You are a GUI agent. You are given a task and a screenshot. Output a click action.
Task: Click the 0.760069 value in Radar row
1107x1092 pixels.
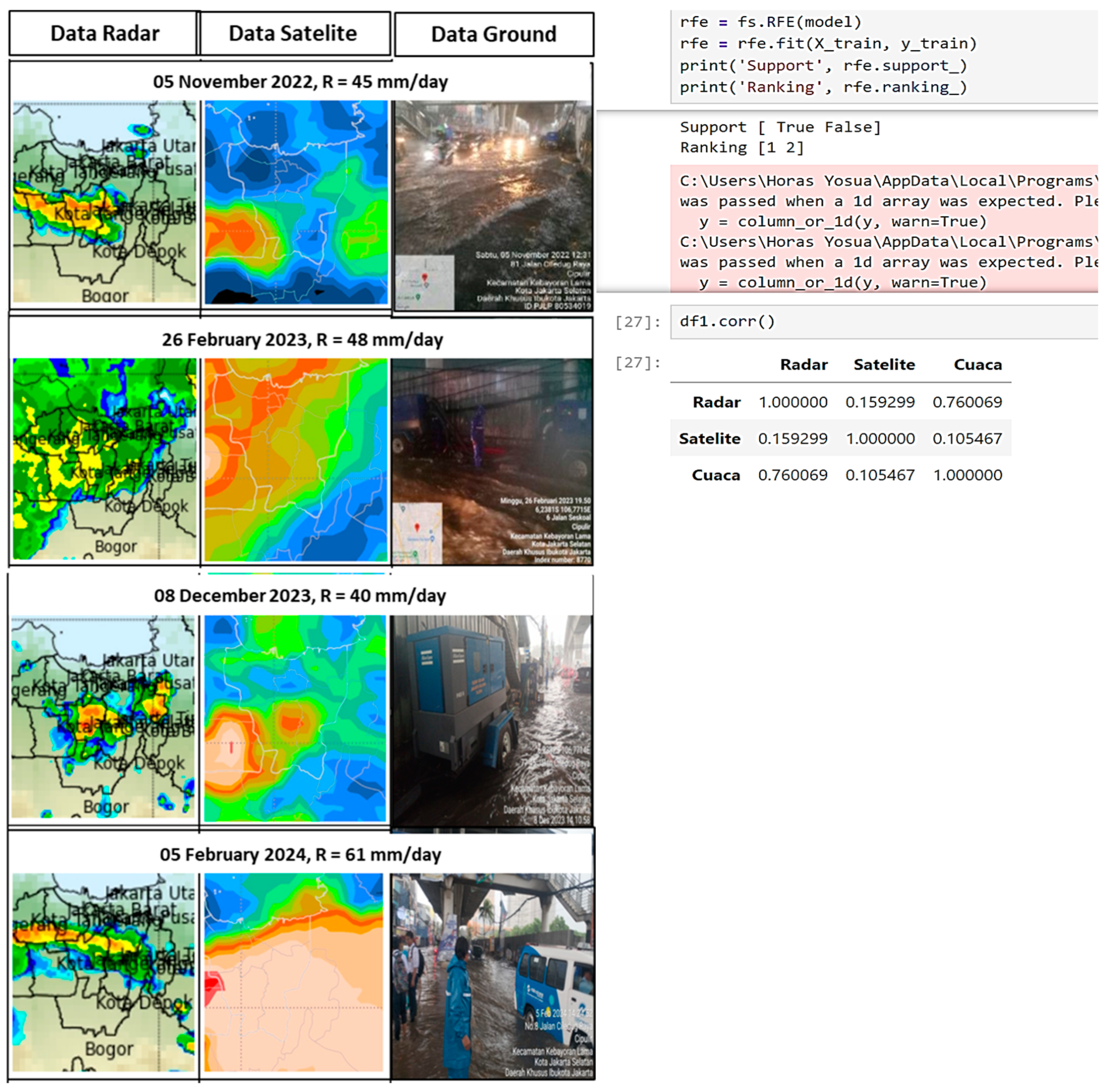967,402
